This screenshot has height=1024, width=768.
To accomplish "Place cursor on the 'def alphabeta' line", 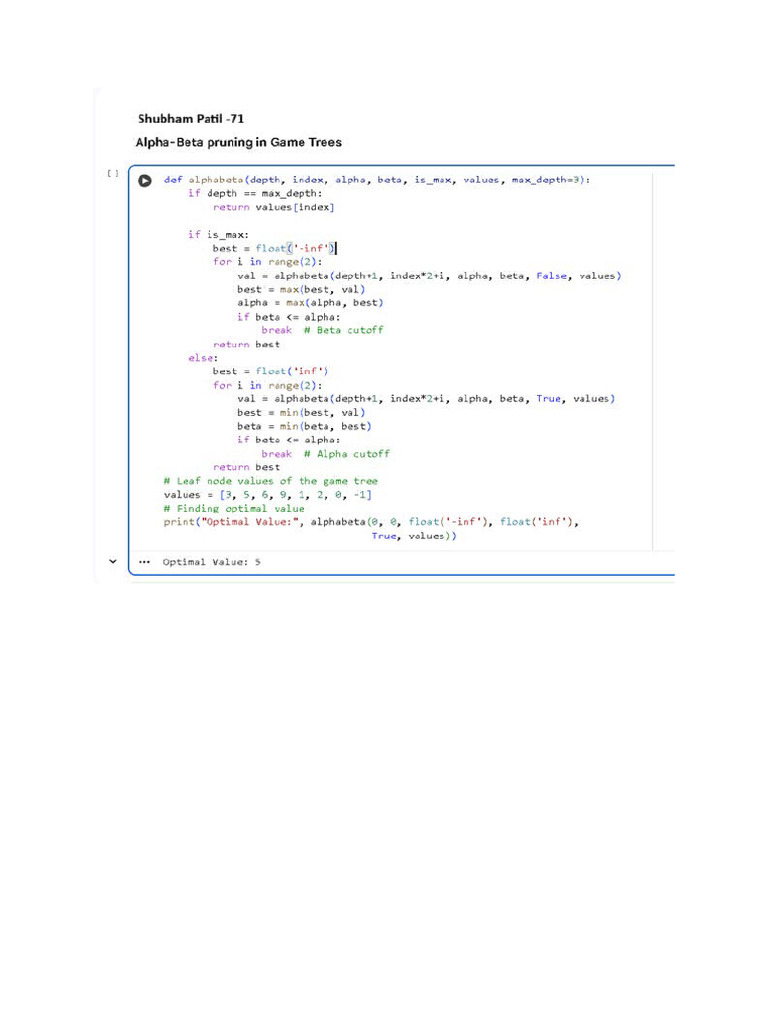I will (x=376, y=180).
